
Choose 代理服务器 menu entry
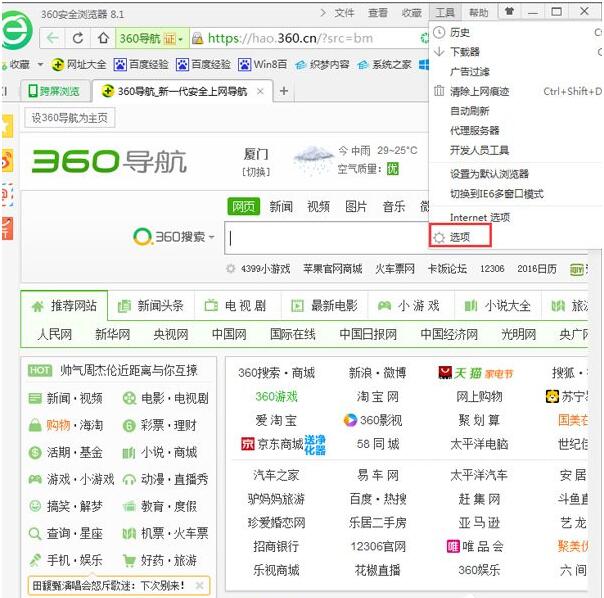(x=475, y=130)
